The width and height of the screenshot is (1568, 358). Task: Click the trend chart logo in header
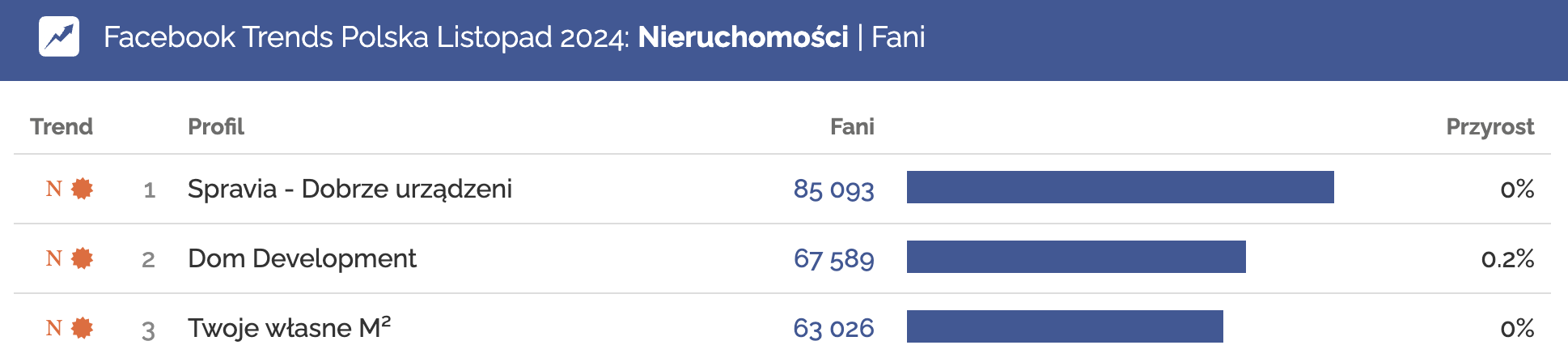(59, 36)
